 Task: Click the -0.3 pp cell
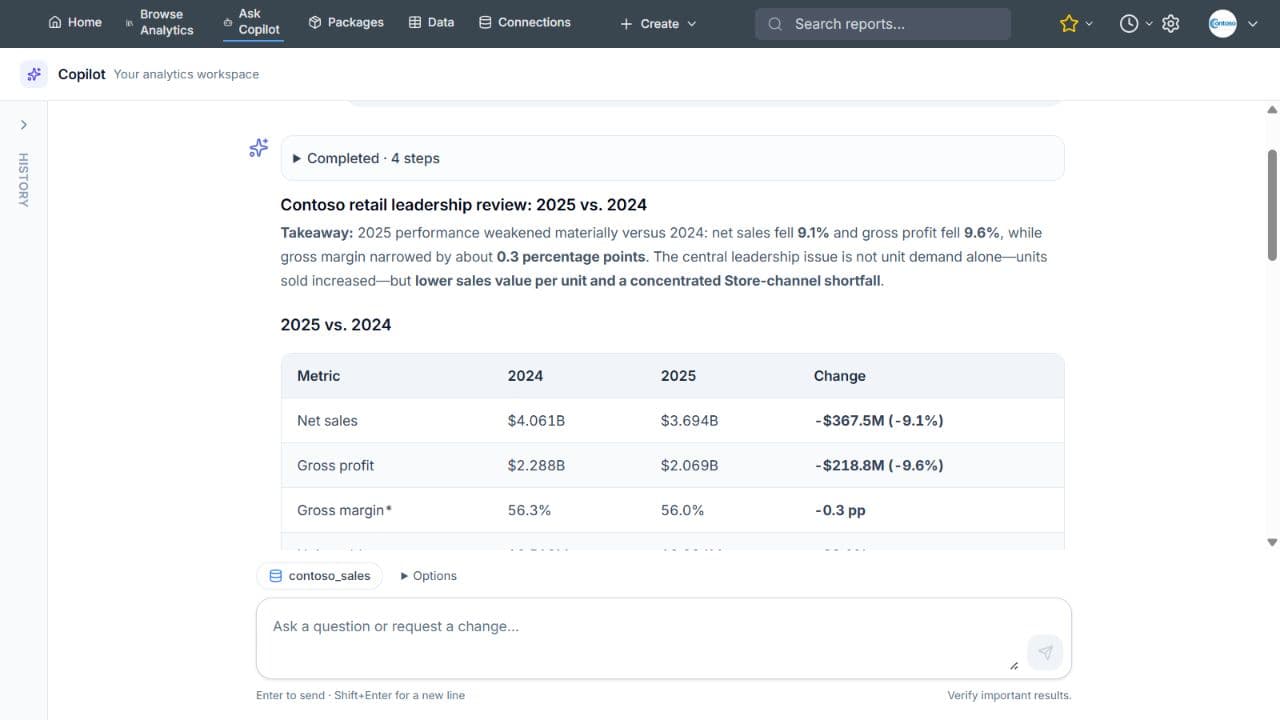[840, 510]
